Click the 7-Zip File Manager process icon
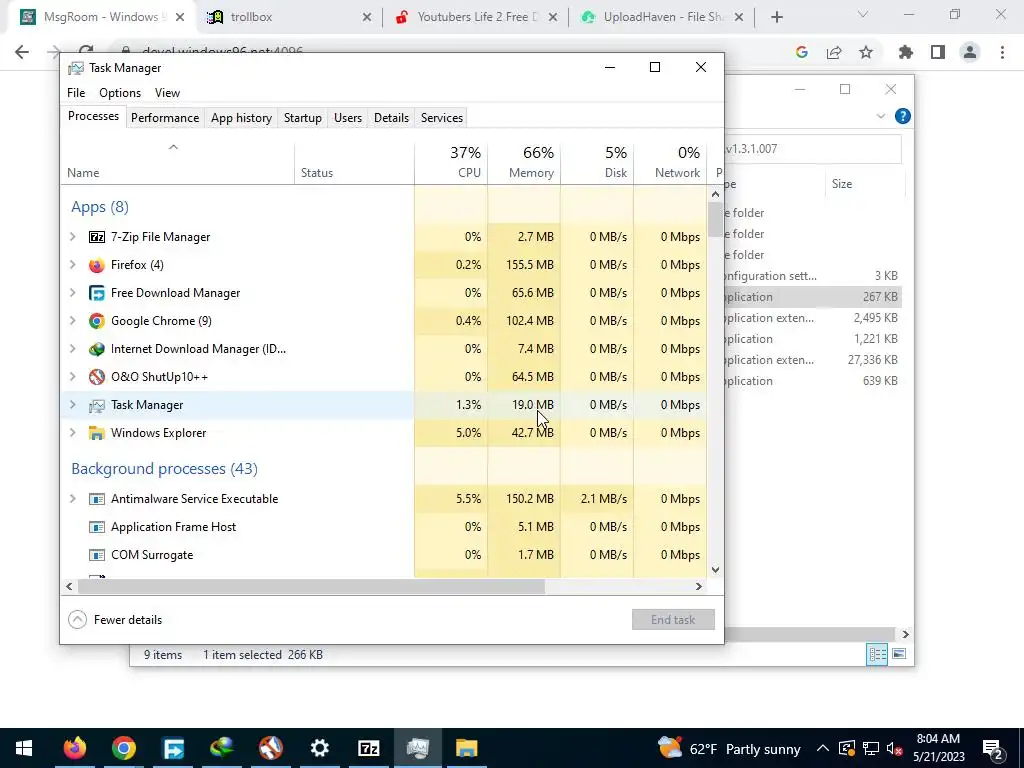Viewport: 1024px width, 768px height. click(97, 237)
